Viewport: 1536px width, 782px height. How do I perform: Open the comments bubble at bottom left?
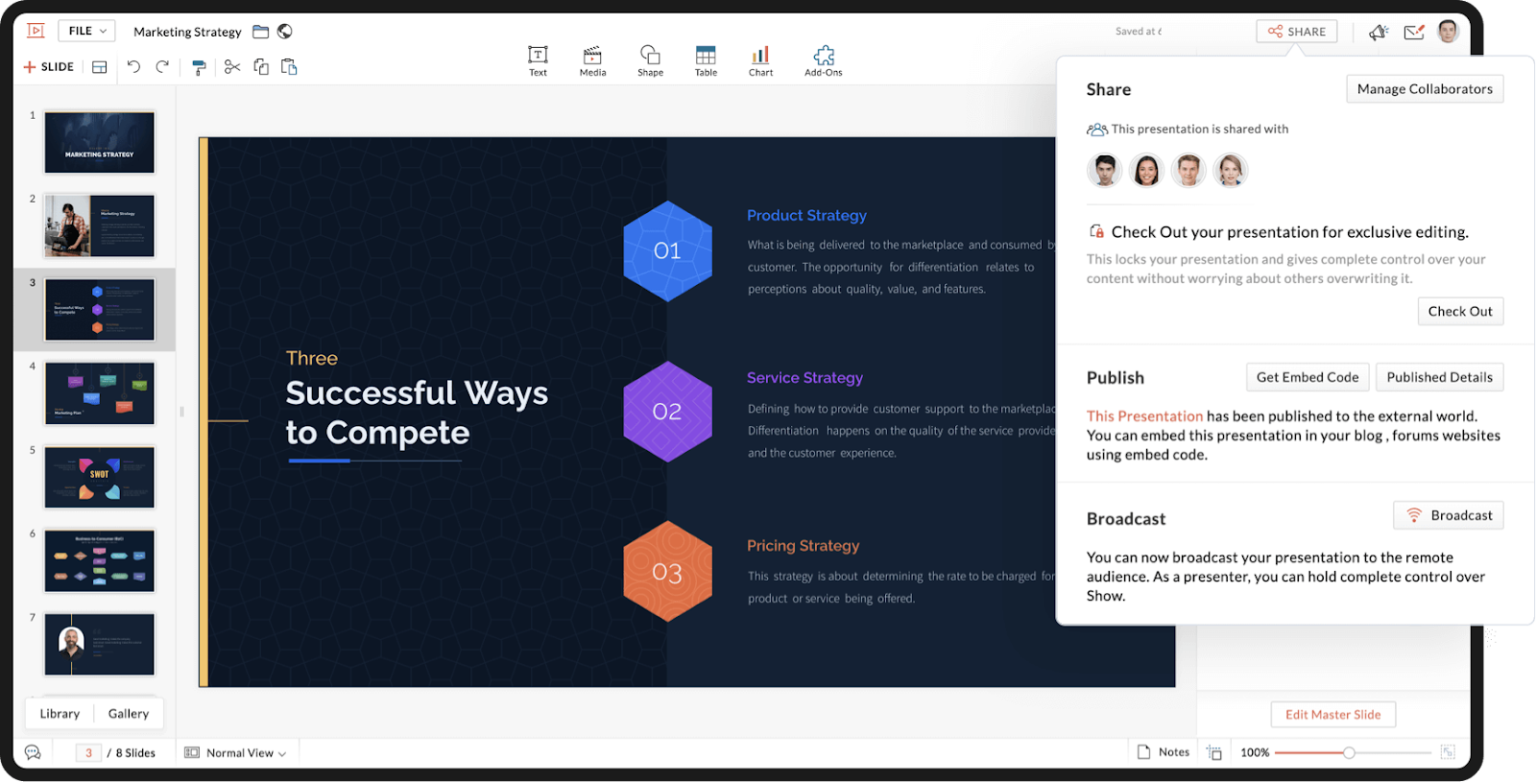(33, 752)
